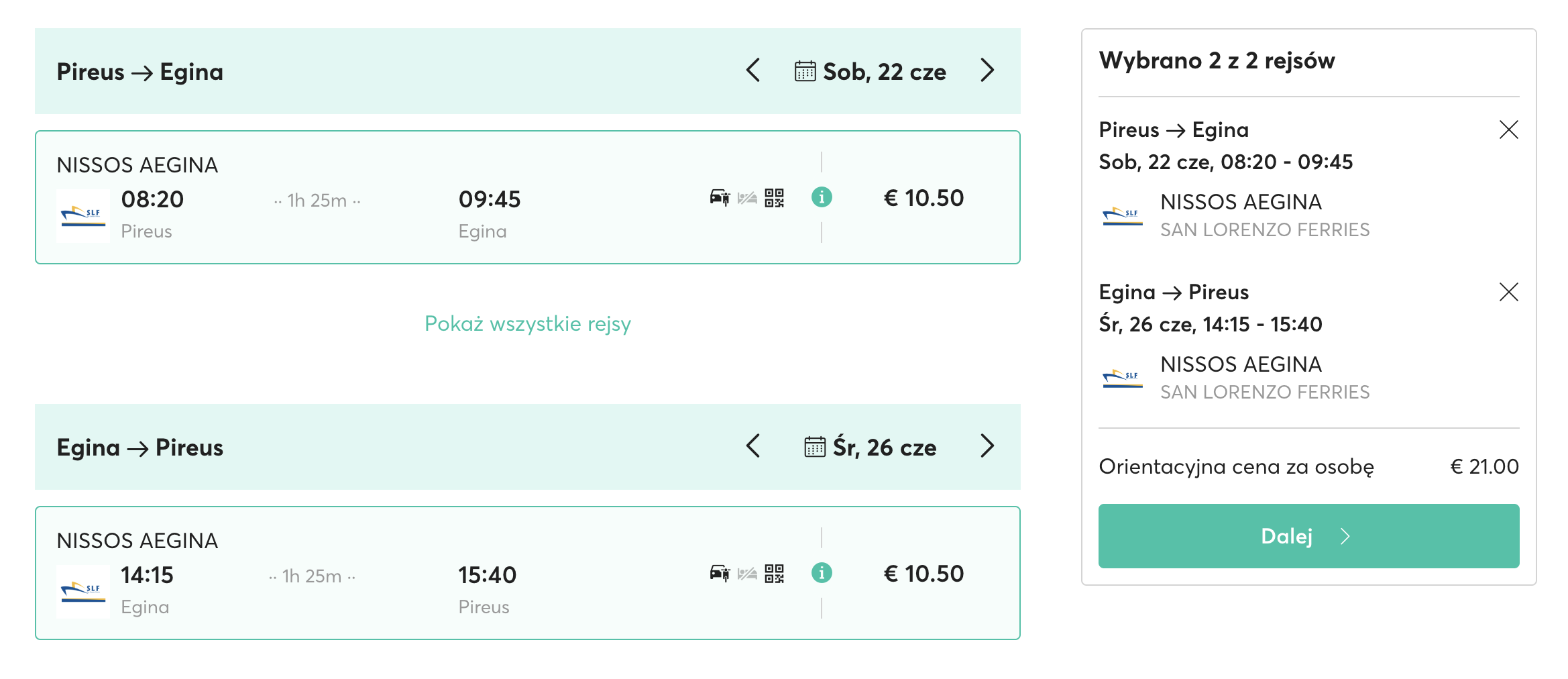The image size is (1568, 679).
Task: Click QR code e-ticket icon on 08:20 sailing
Action: (775, 198)
